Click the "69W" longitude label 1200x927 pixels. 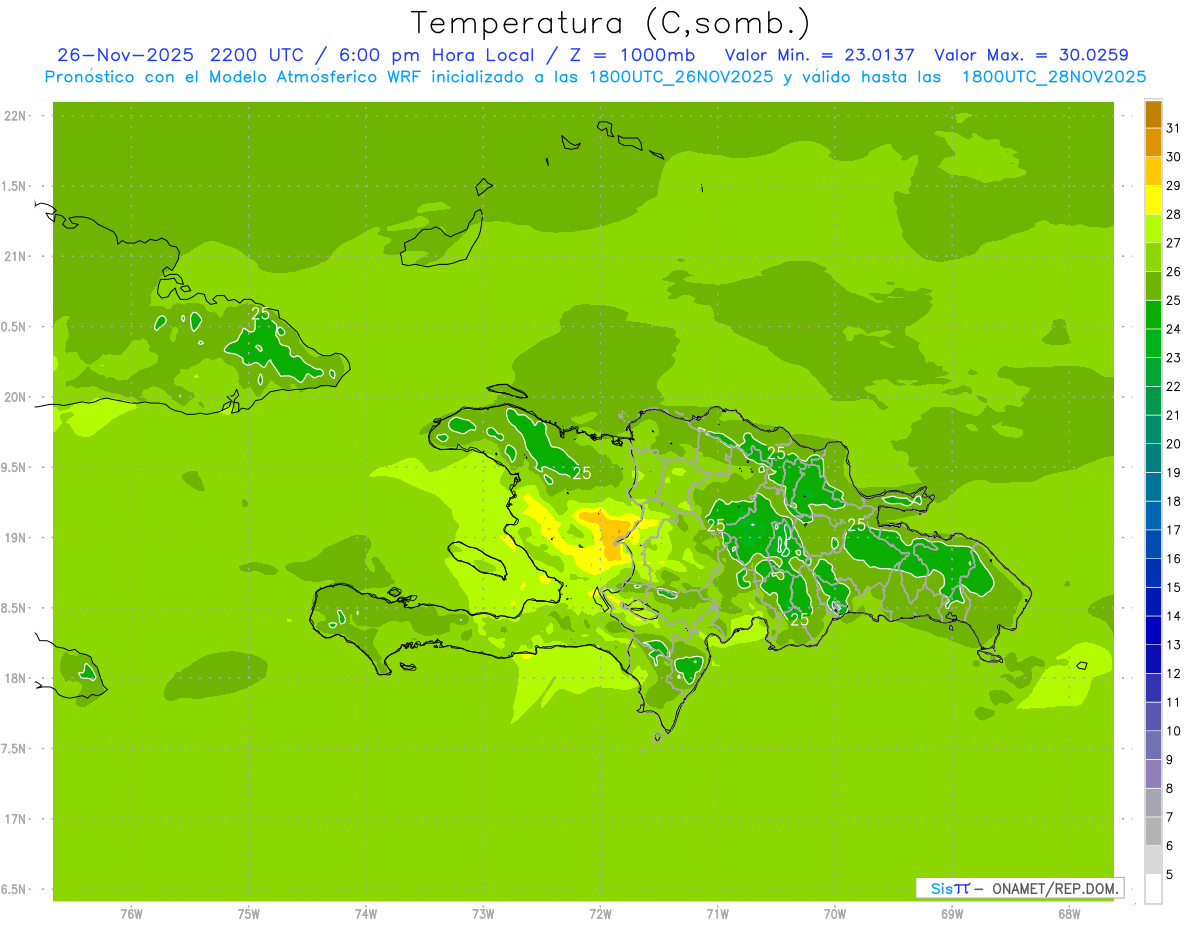952,914
